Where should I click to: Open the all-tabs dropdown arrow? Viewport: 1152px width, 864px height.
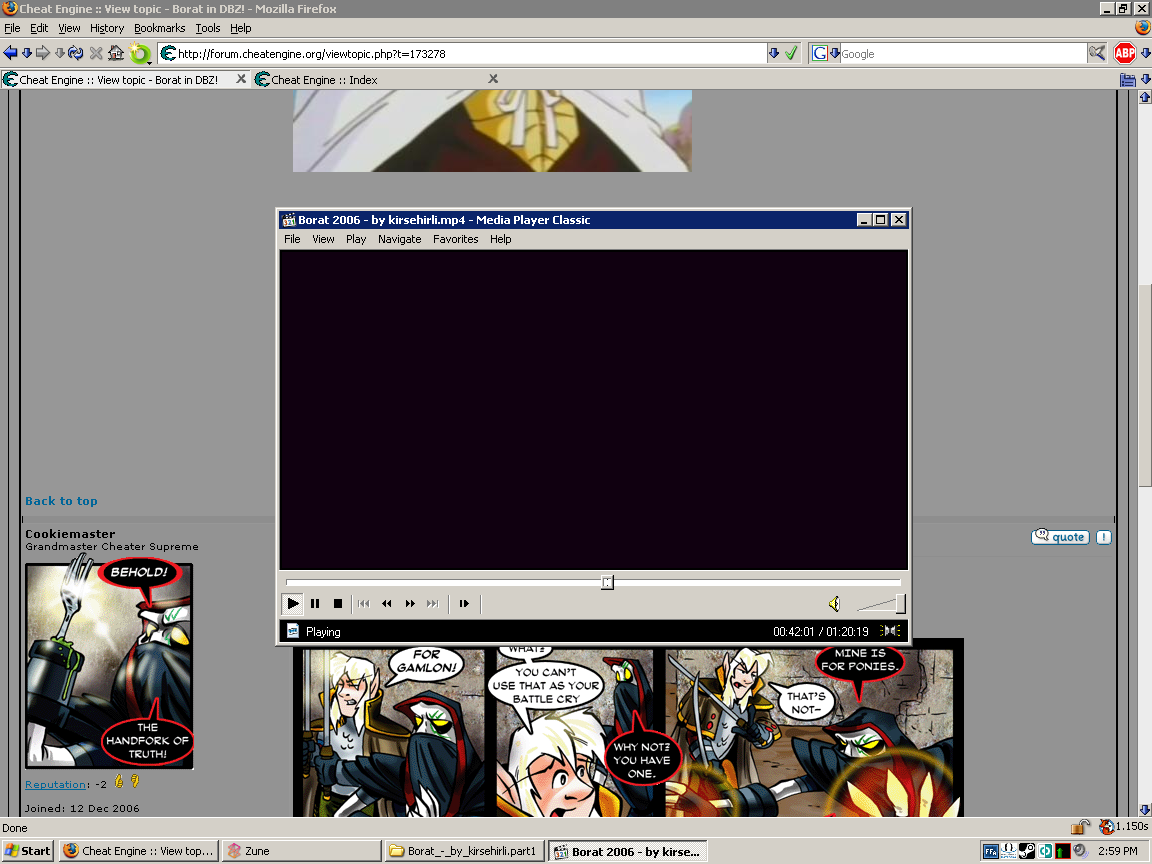tap(1145, 79)
